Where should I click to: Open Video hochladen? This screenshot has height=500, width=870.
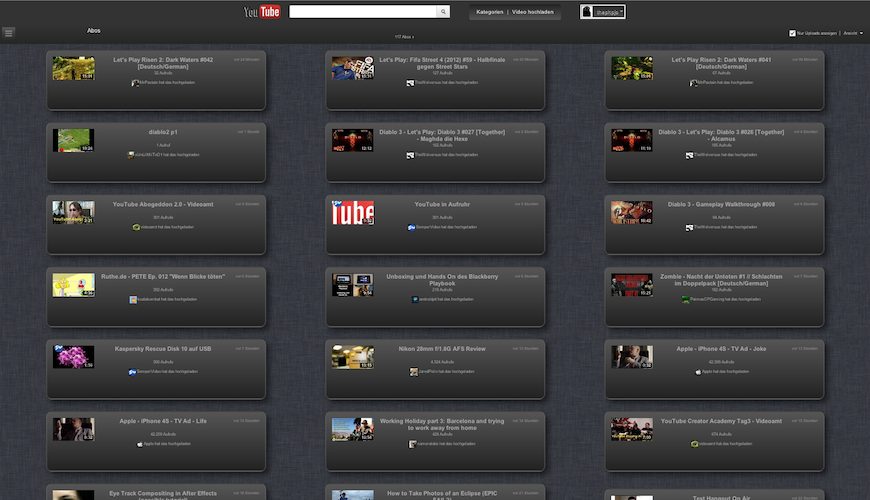533,12
